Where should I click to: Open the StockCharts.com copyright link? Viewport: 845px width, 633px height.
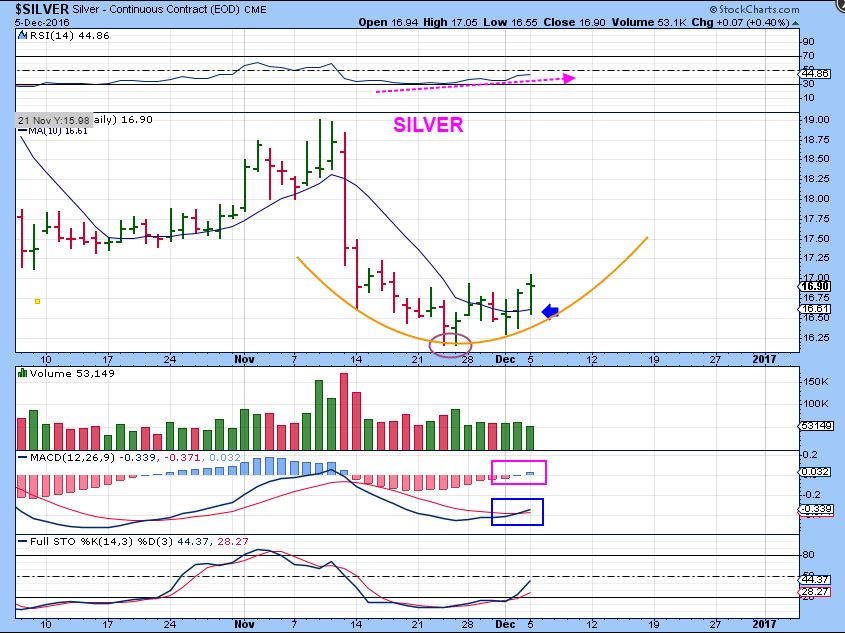[x=754, y=9]
